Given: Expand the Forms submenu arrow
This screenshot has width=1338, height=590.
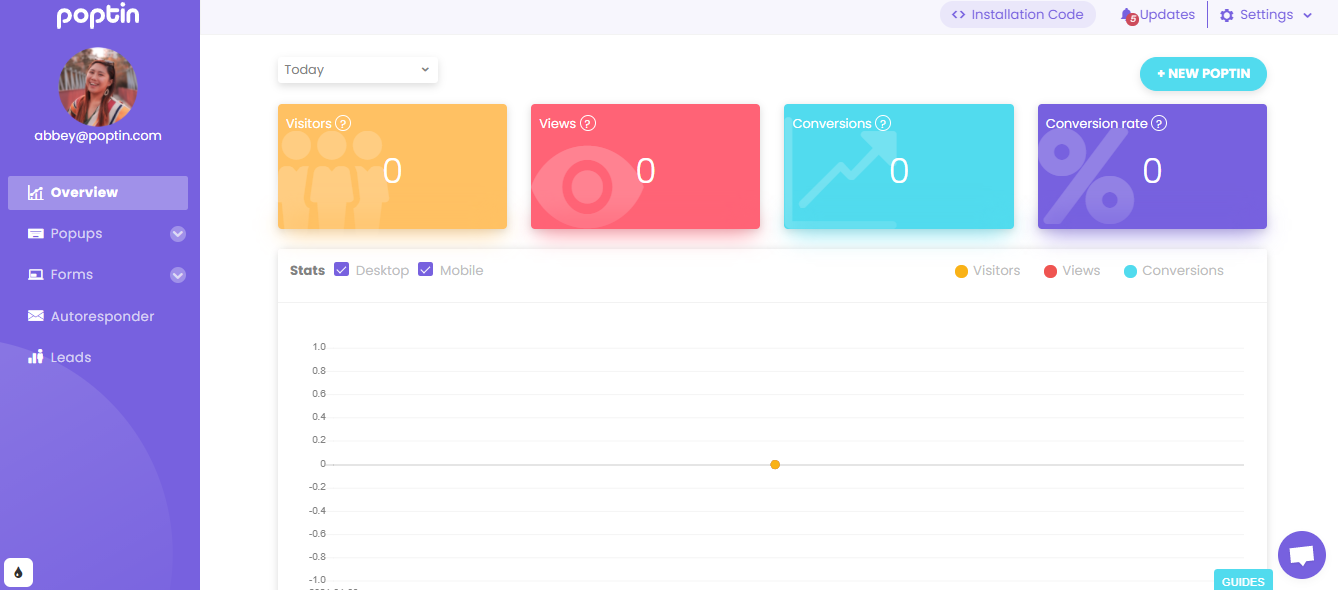Looking at the screenshot, I should pos(178,275).
